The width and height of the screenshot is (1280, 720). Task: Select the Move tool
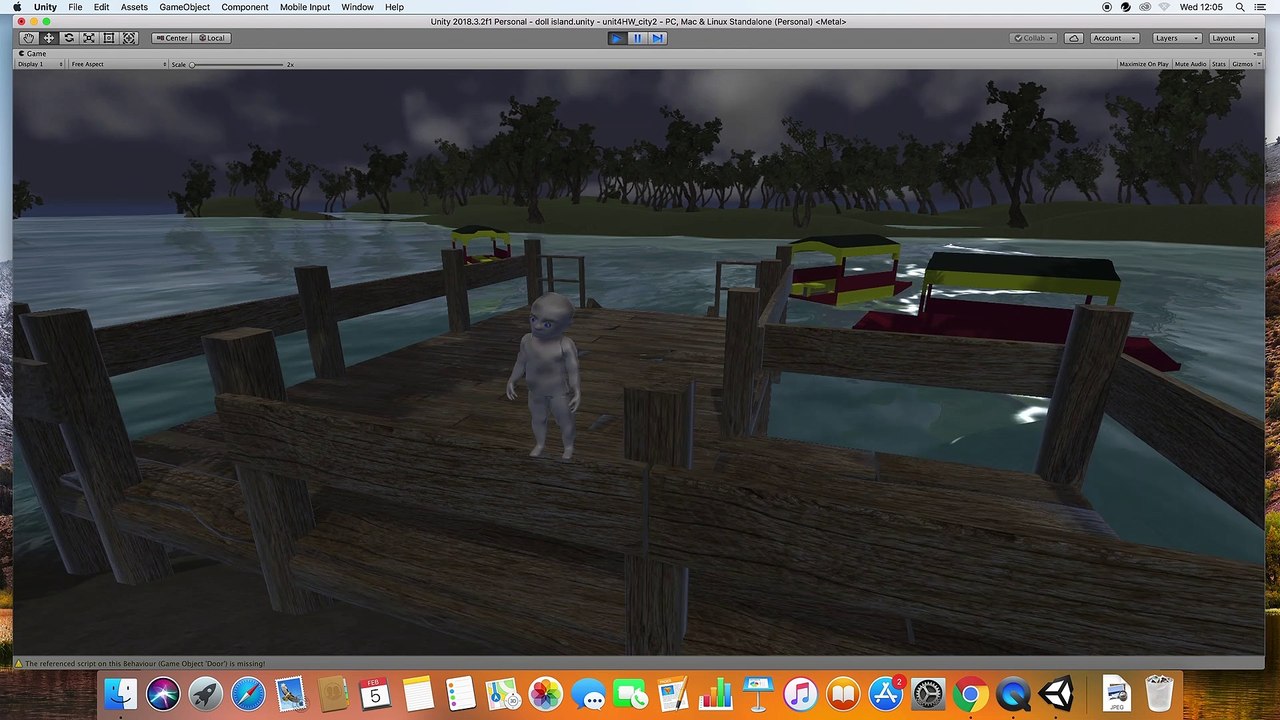(x=48, y=38)
